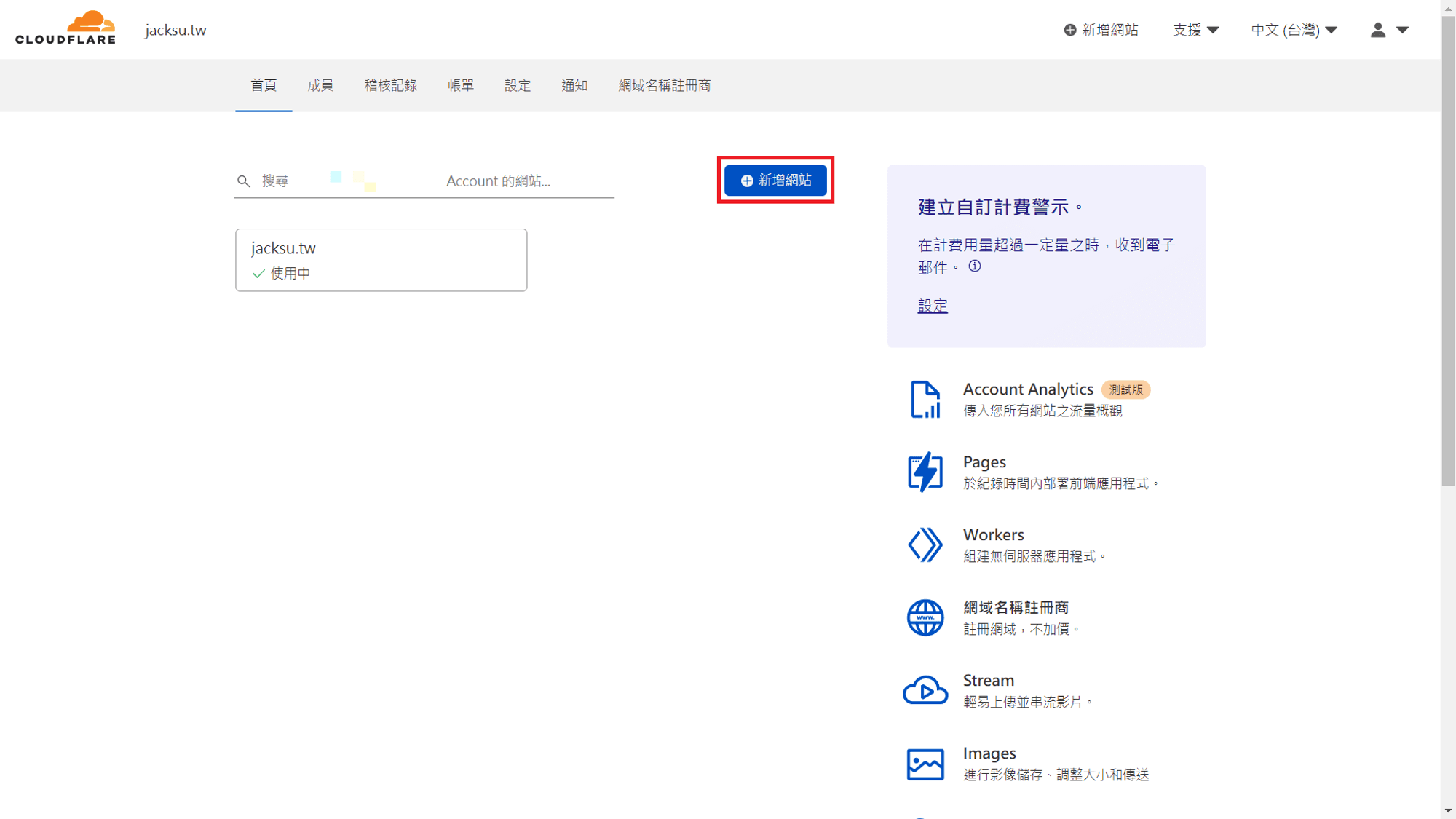The height and width of the screenshot is (819, 1456).
Task: Open the Stream cloud play icon
Action: 925,690
